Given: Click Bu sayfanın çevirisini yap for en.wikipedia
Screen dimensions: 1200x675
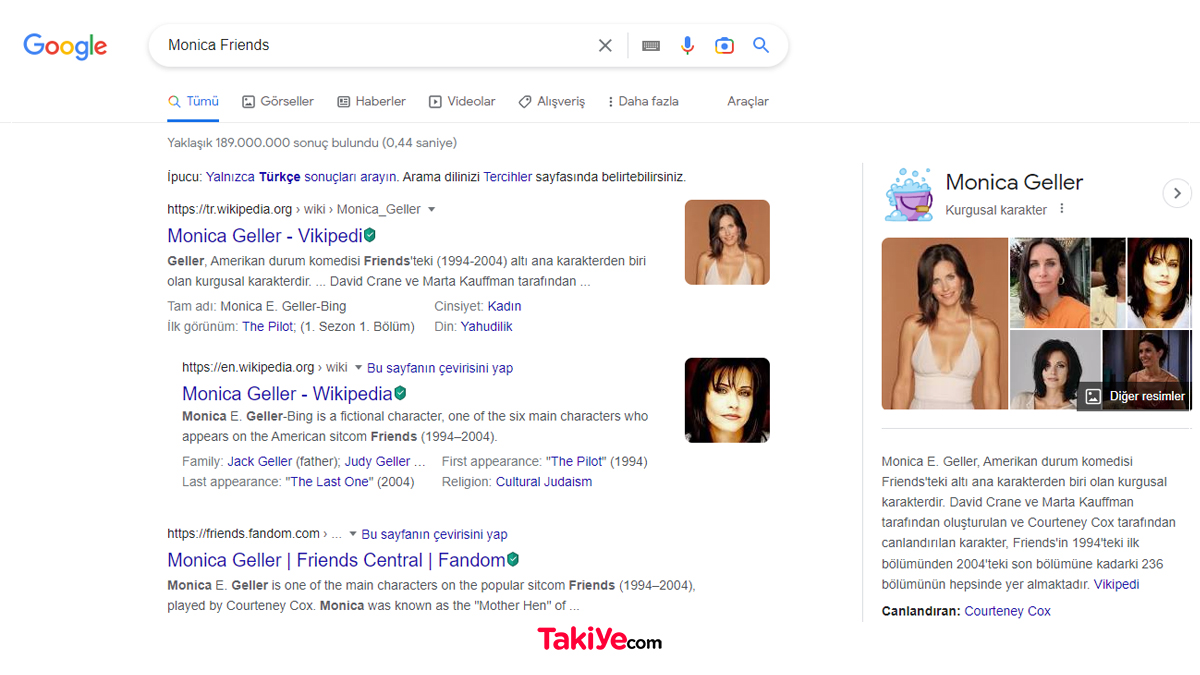Looking at the screenshot, I should 440,368.
